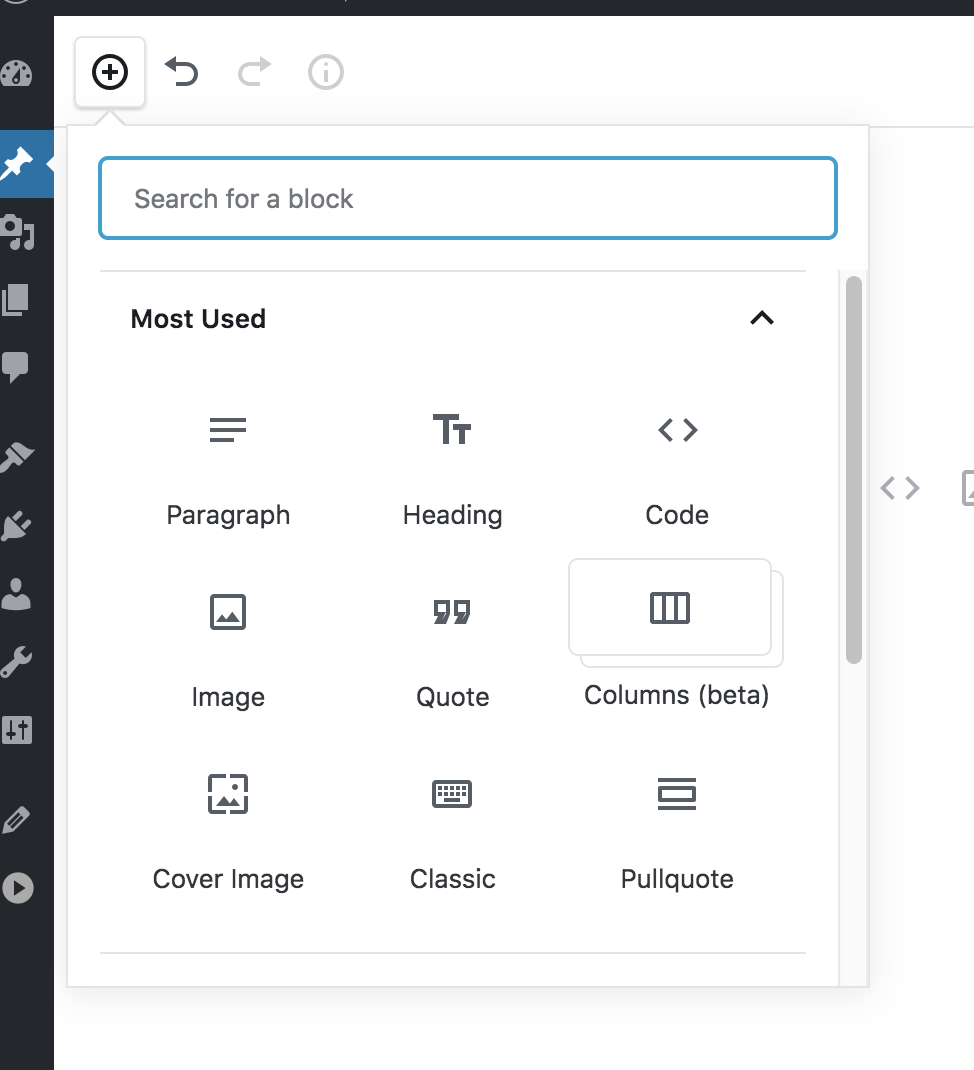Redo the last change
The height and width of the screenshot is (1070, 974).
coord(253,73)
